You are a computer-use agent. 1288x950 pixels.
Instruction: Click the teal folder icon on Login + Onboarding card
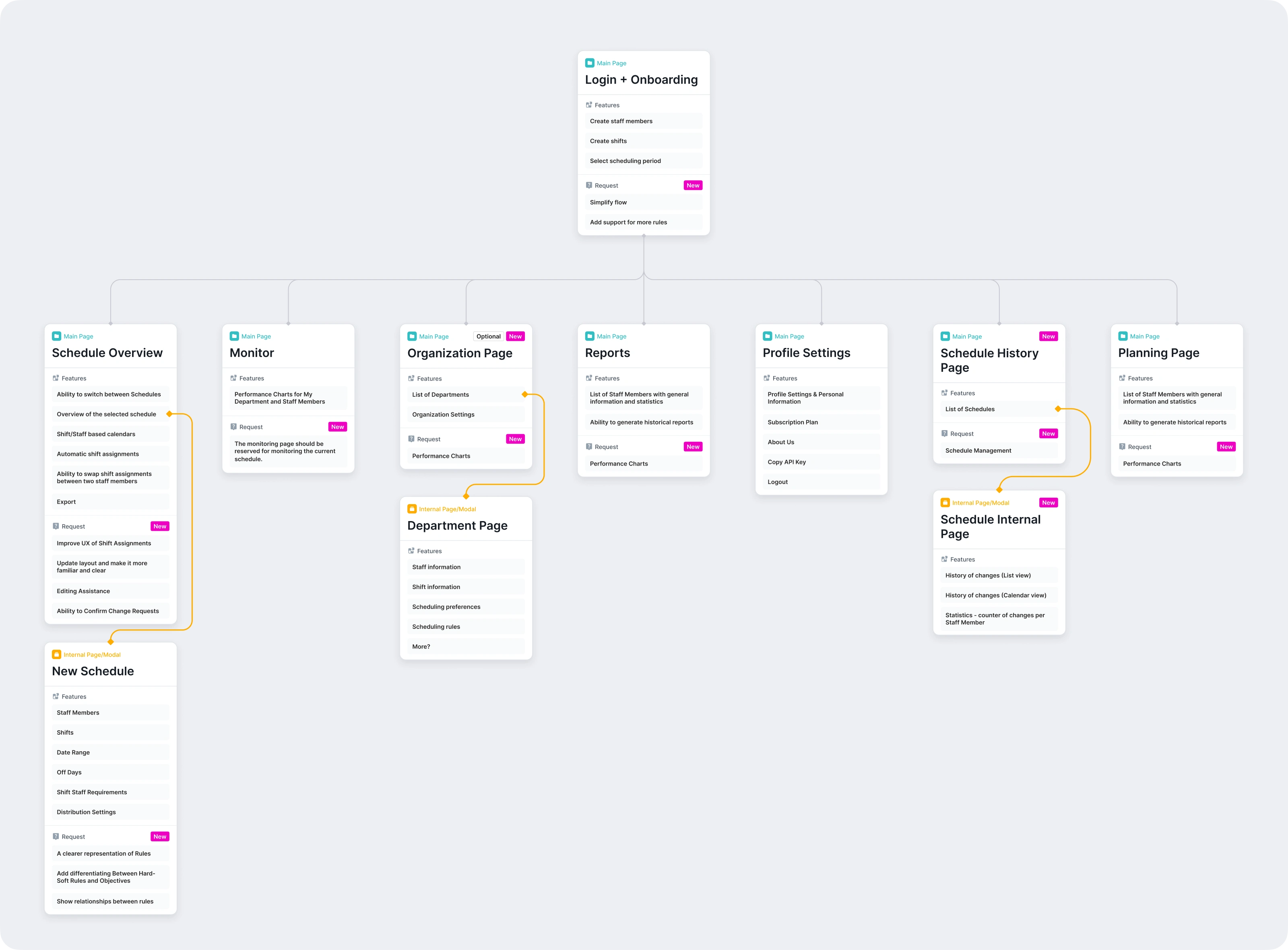(589, 63)
